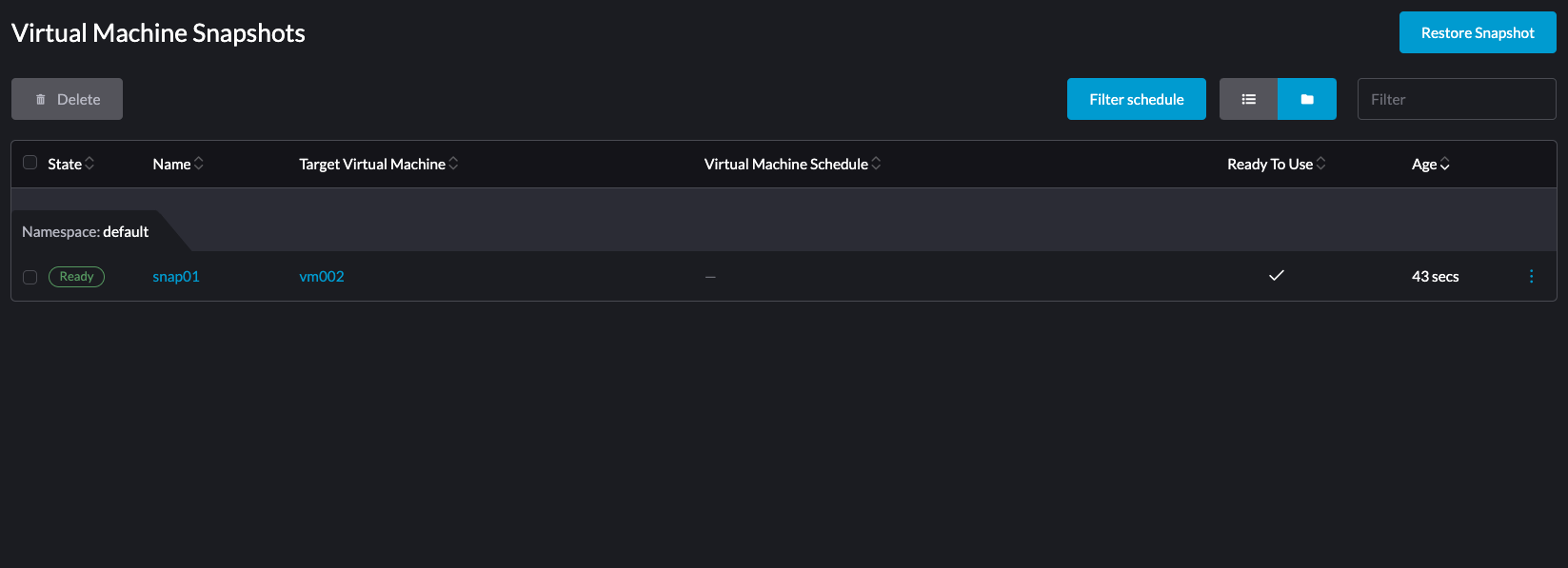Switch to grouped folder view mode
This screenshot has width=1568, height=568.
[x=1306, y=98]
